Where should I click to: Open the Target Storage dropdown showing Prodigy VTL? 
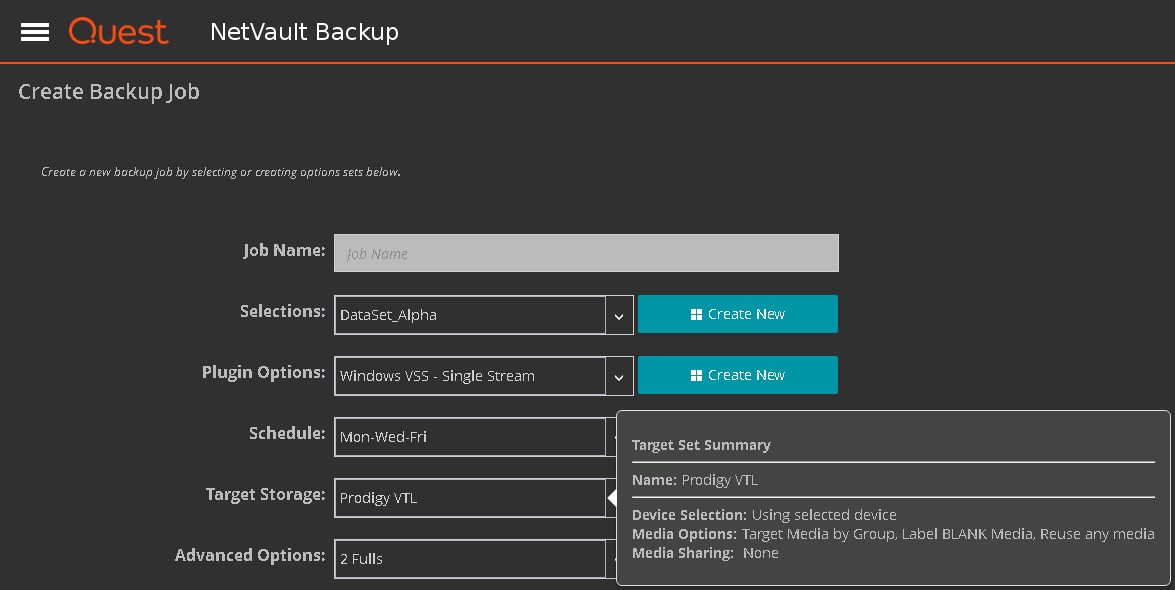470,498
